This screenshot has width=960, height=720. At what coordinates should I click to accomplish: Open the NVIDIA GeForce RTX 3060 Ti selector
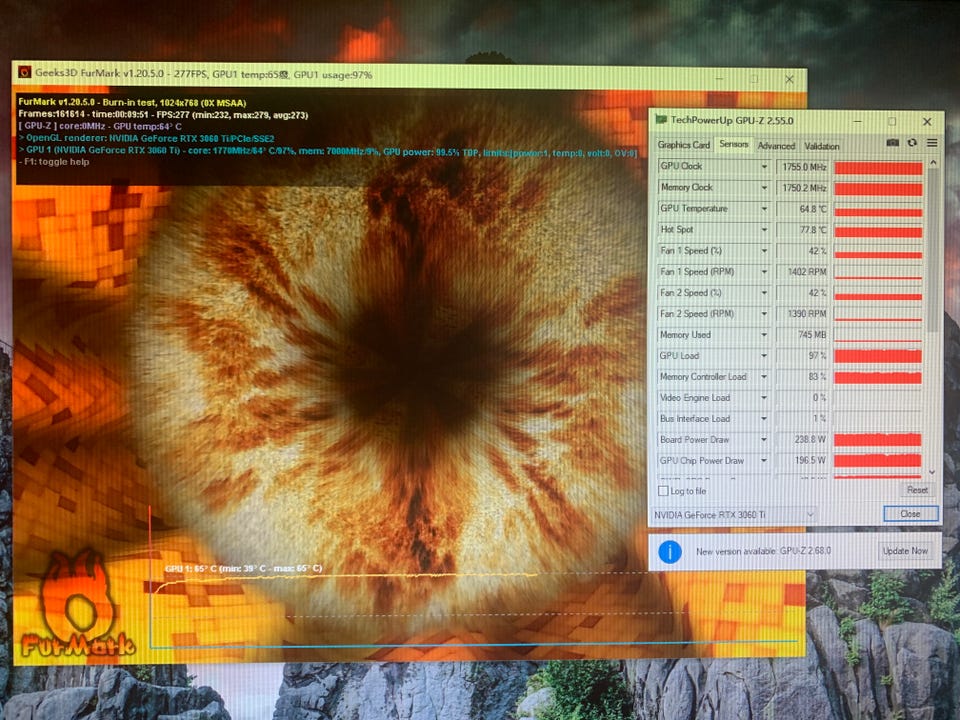[x=733, y=514]
